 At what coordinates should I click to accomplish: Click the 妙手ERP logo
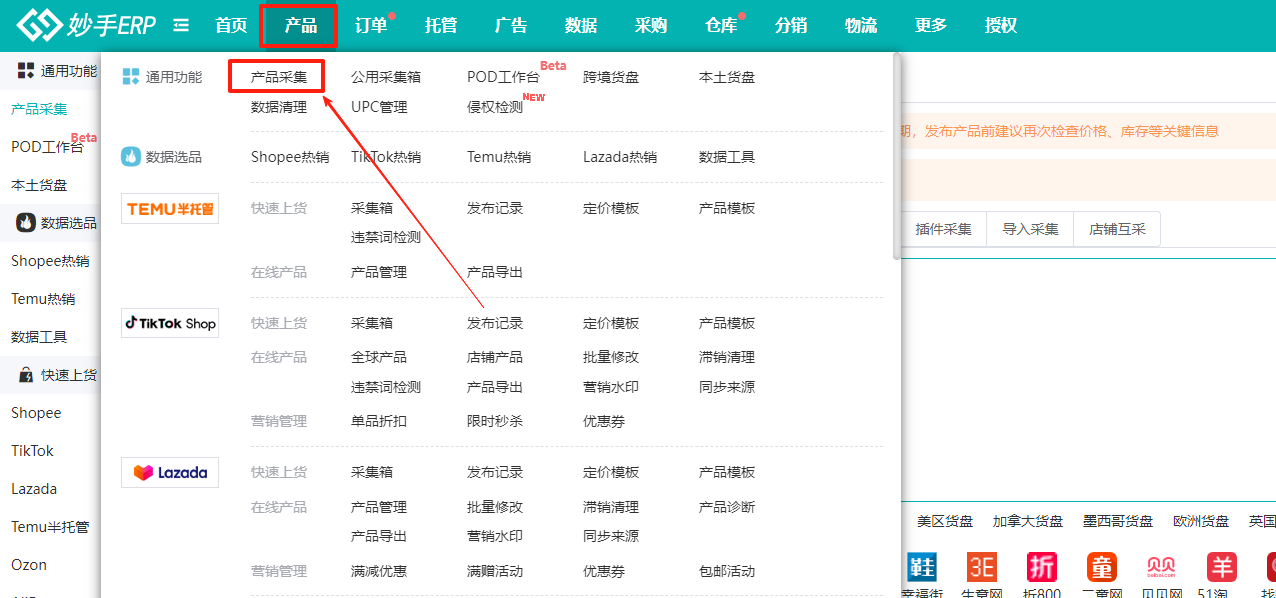coord(87,25)
